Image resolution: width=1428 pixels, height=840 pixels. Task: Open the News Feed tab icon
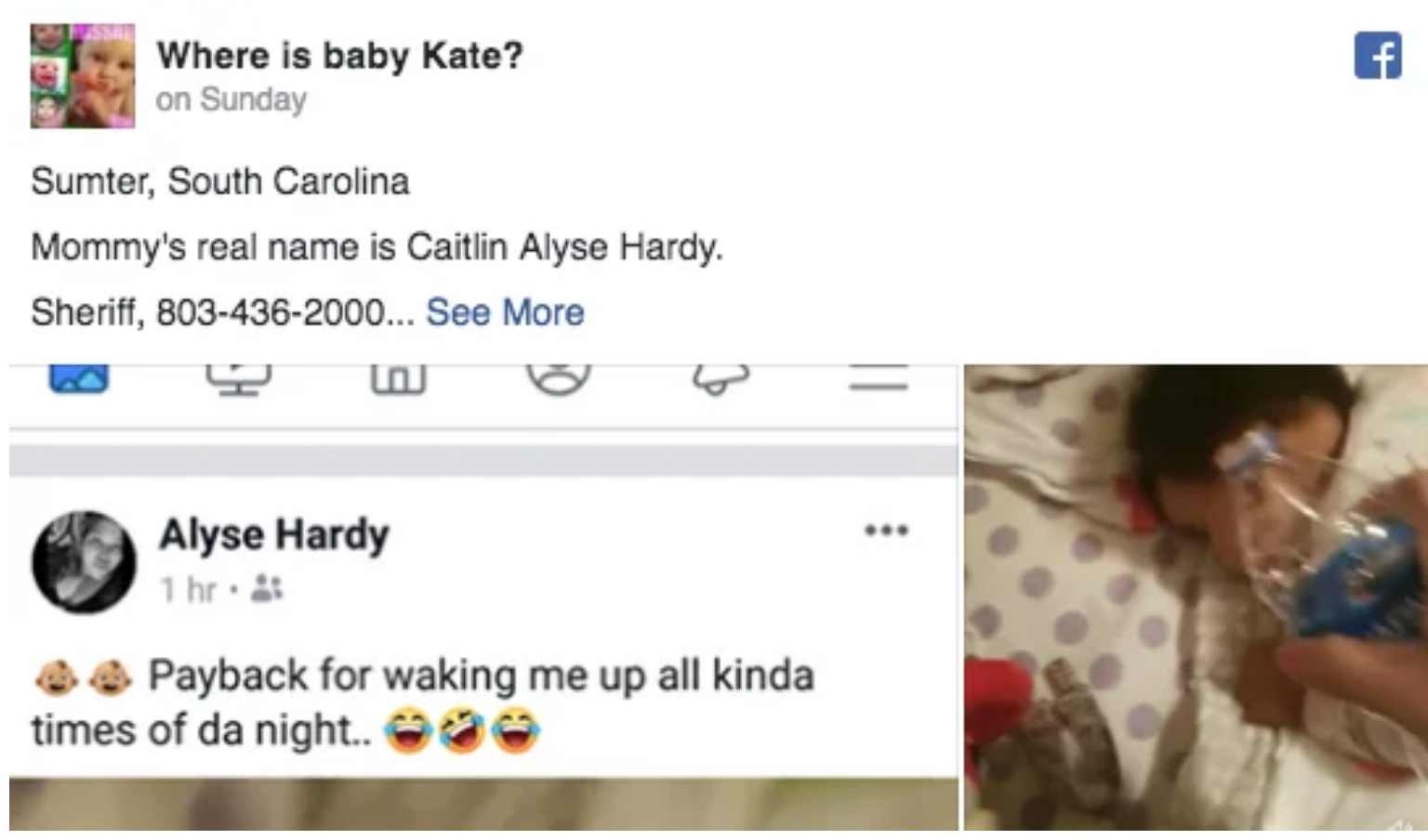coord(79,377)
